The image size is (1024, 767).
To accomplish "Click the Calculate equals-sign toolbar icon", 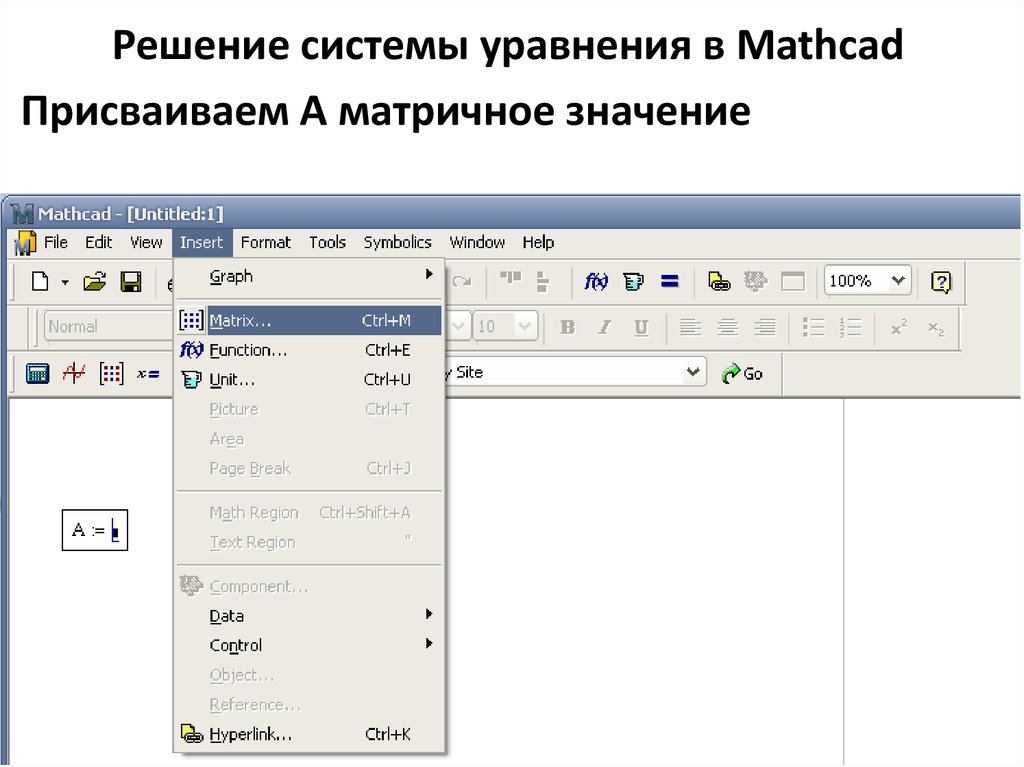I will [670, 282].
